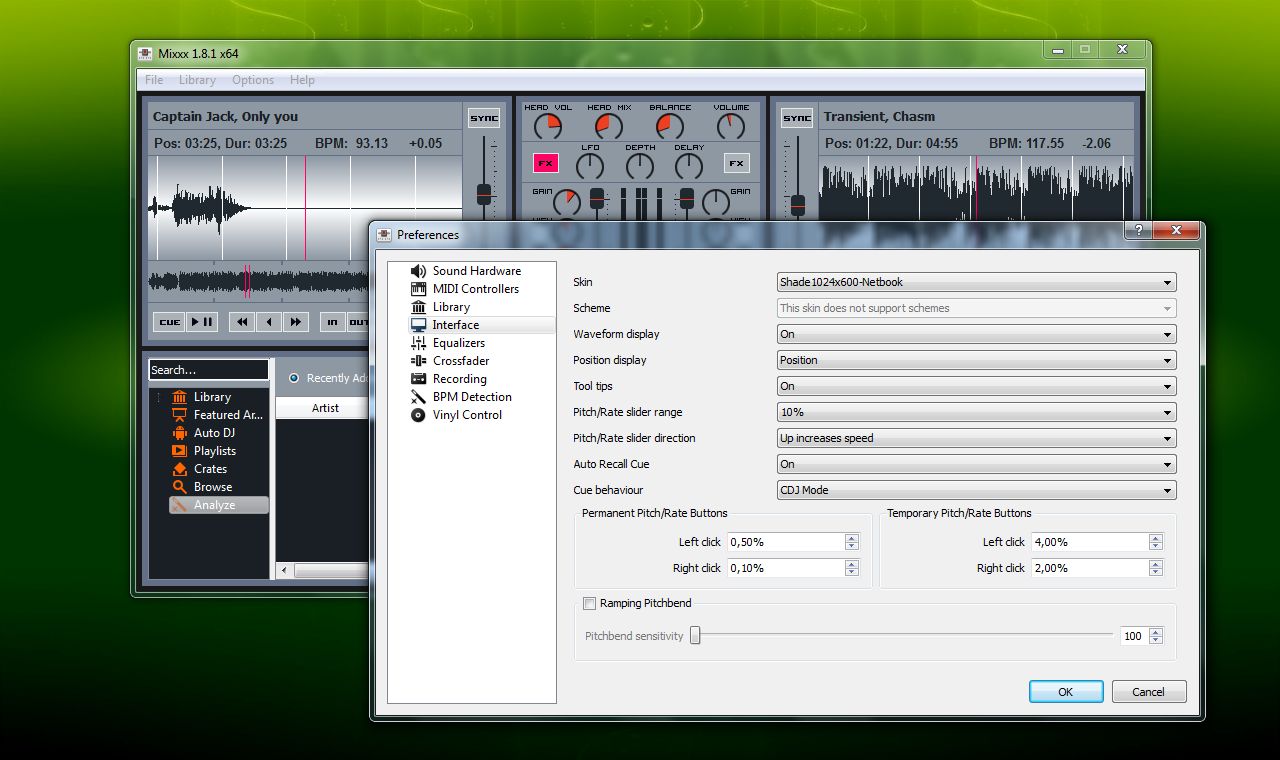Click the HEAD MIX knob
This screenshot has width=1280, height=760.
[x=609, y=126]
